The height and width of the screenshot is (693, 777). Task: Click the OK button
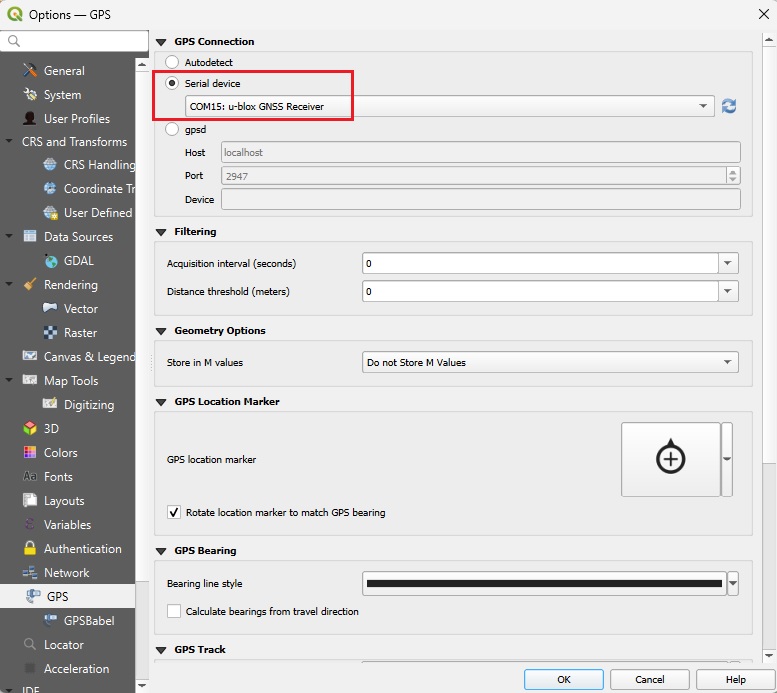click(564, 679)
